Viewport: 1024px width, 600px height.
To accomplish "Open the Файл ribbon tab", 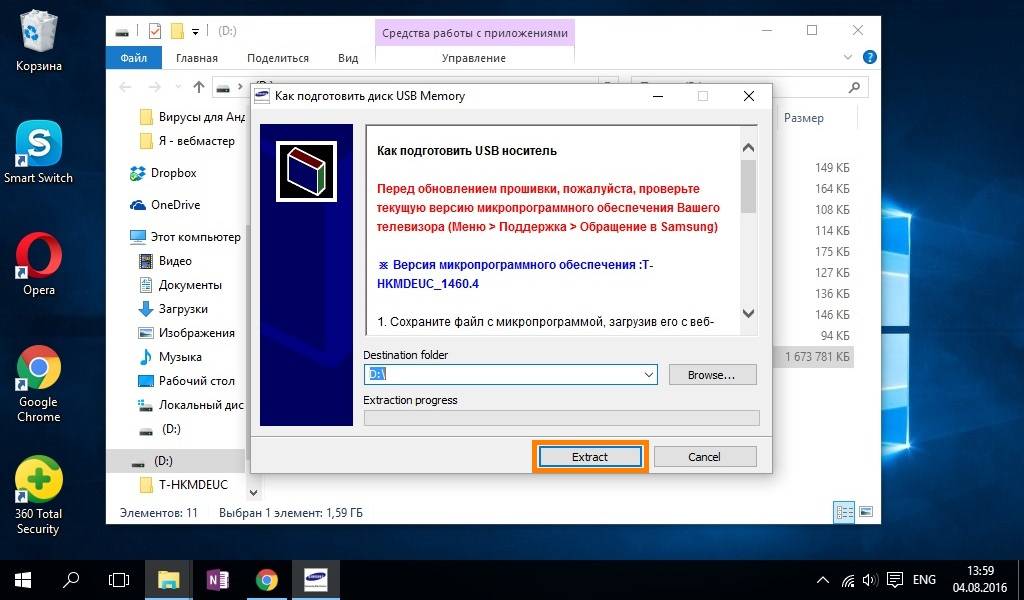I will click(133, 58).
